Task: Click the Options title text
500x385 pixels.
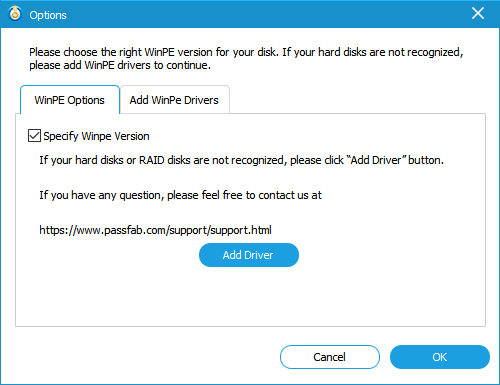Action: [x=48, y=15]
